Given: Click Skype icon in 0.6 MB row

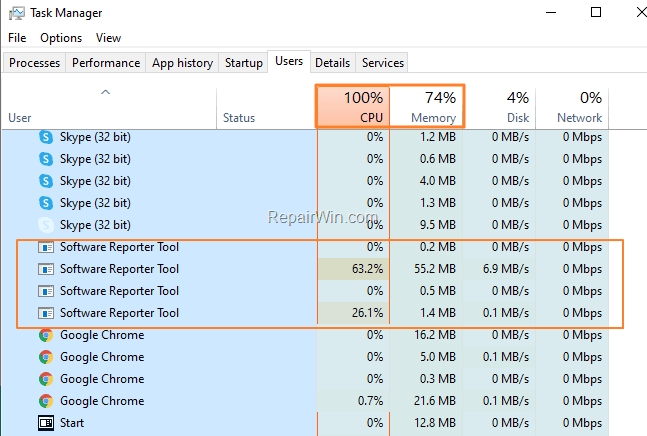Looking at the screenshot, I should tap(46, 159).
